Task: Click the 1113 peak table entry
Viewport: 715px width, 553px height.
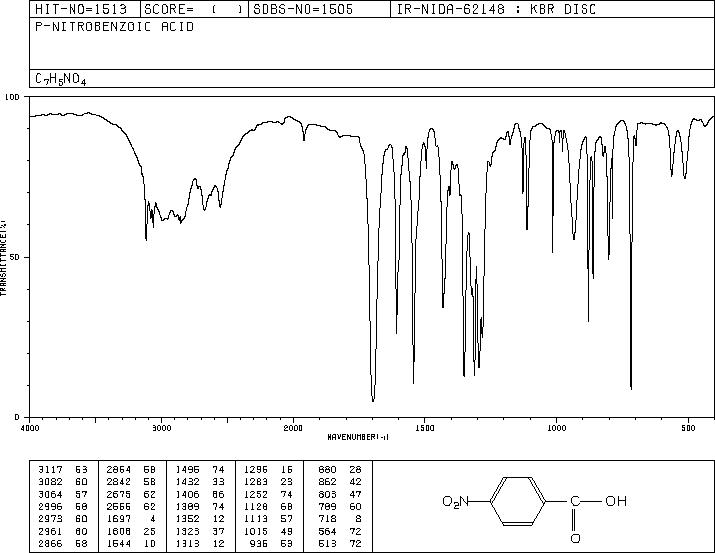Action: [x=268, y=519]
